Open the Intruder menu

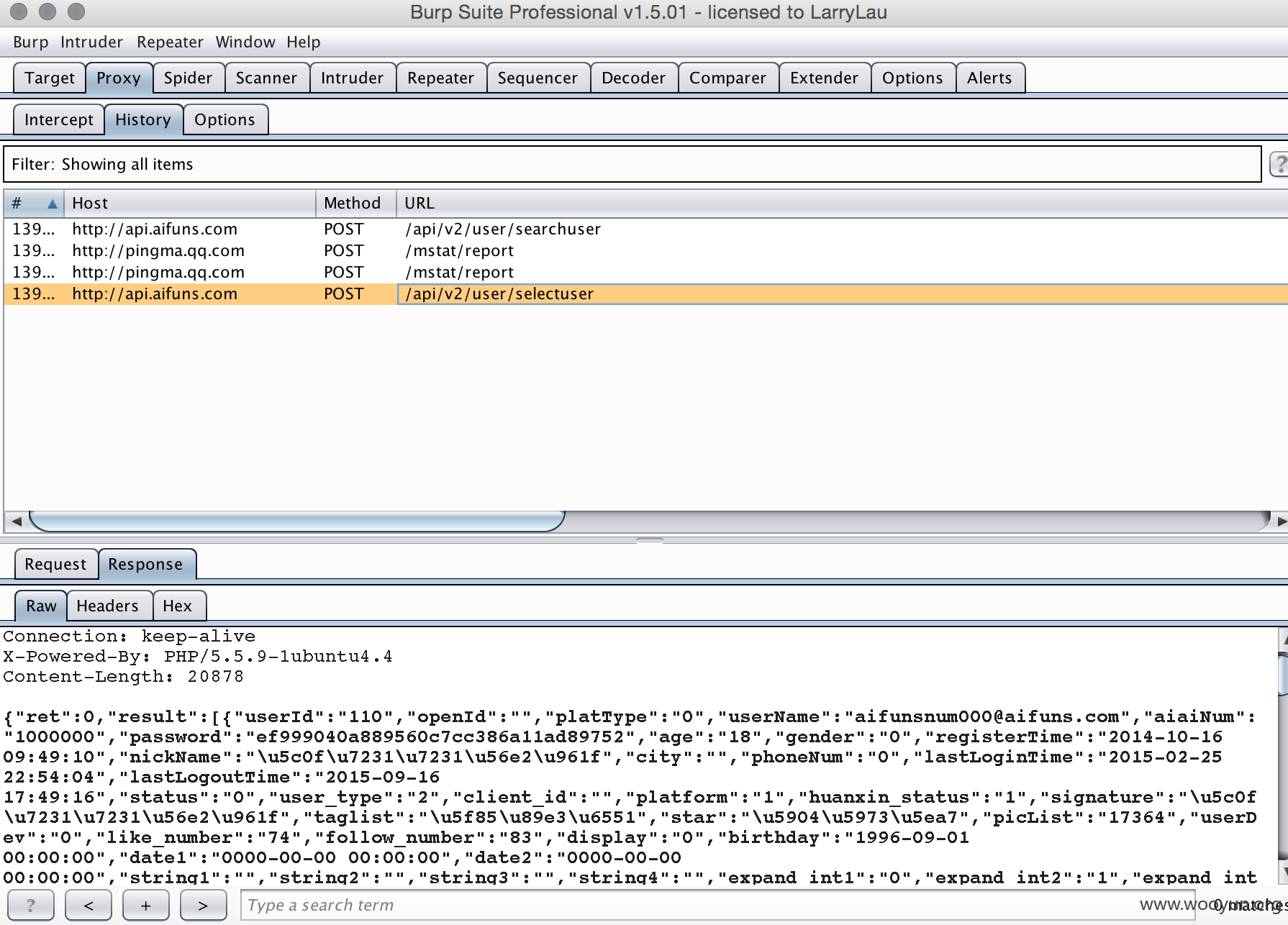point(91,42)
